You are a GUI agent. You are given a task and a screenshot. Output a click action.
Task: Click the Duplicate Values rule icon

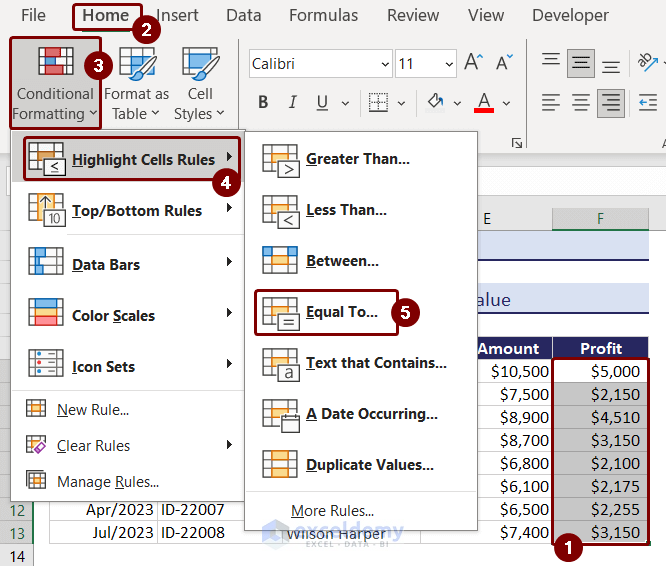tap(279, 464)
